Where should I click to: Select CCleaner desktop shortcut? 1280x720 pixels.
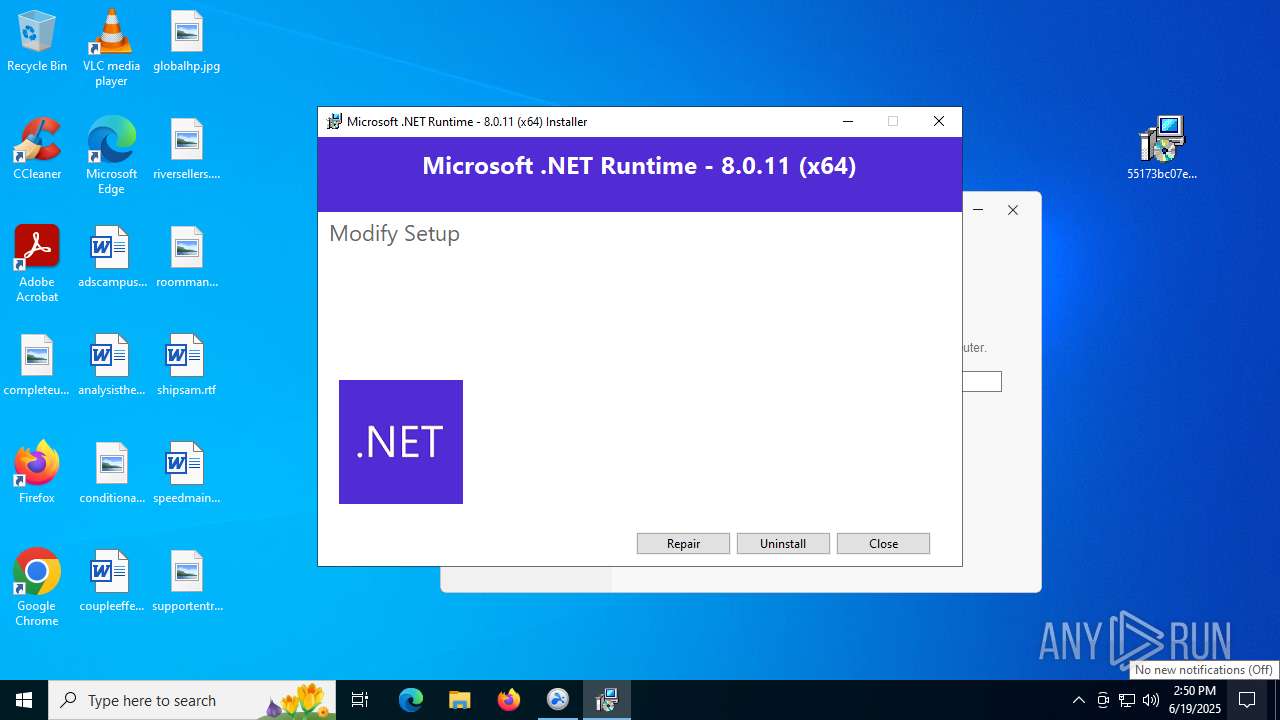click(x=37, y=149)
